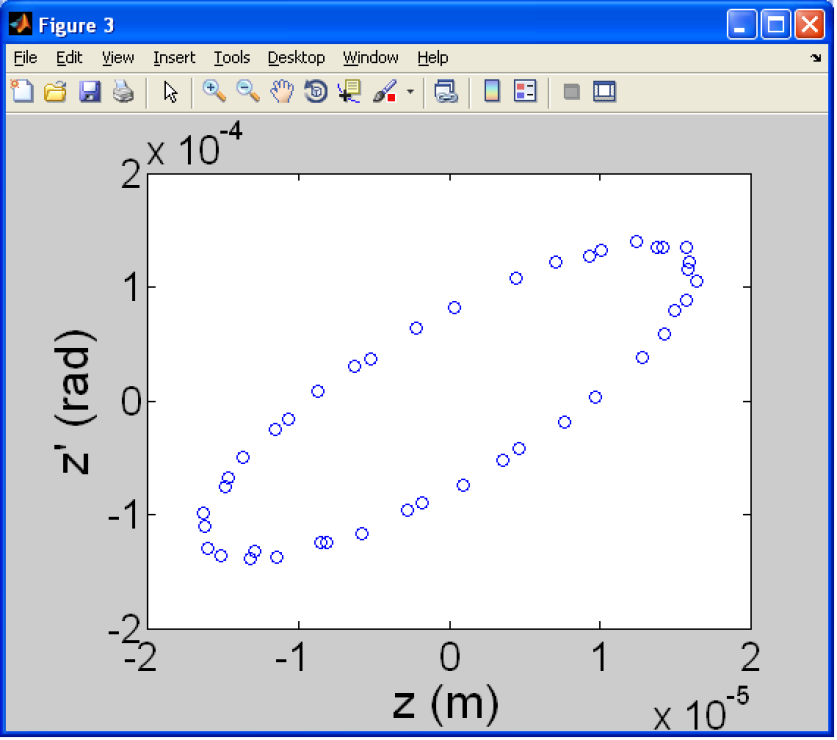This screenshot has height=740, width=837.
Task: Select the Edit Plot arrow tool
Action: click(x=170, y=91)
